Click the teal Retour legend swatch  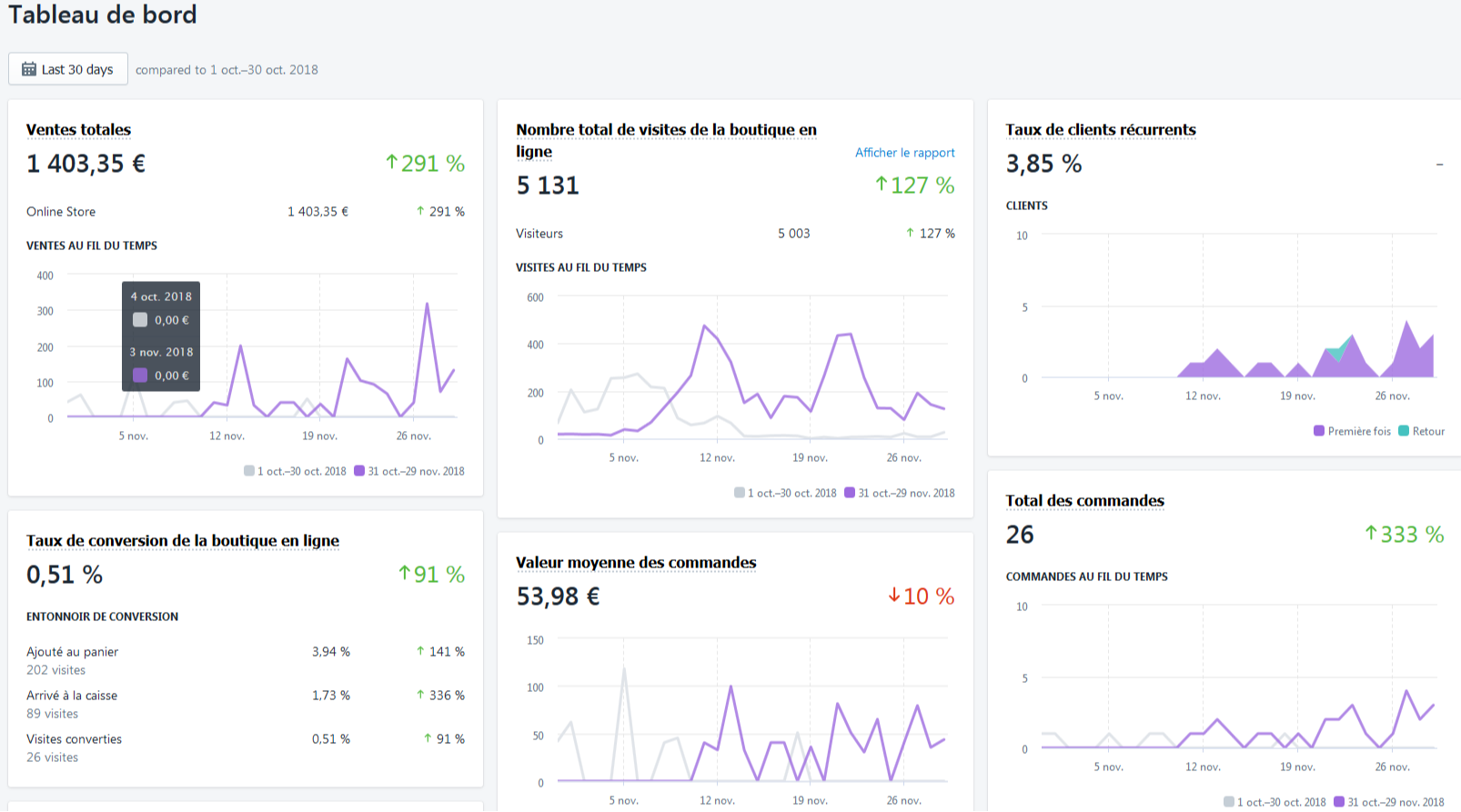click(x=1404, y=431)
